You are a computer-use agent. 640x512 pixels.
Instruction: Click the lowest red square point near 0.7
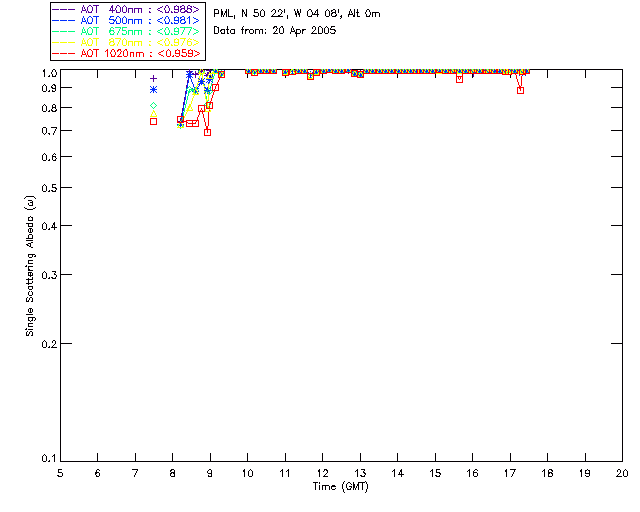(207, 132)
